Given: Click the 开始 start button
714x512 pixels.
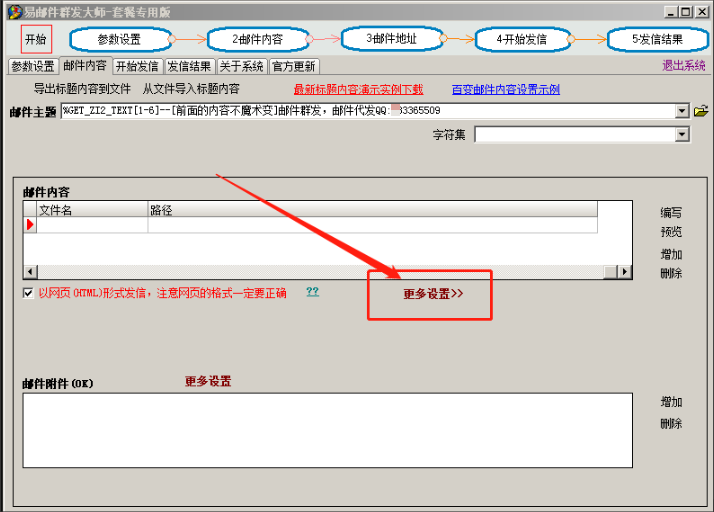Looking at the screenshot, I should click(36, 39).
